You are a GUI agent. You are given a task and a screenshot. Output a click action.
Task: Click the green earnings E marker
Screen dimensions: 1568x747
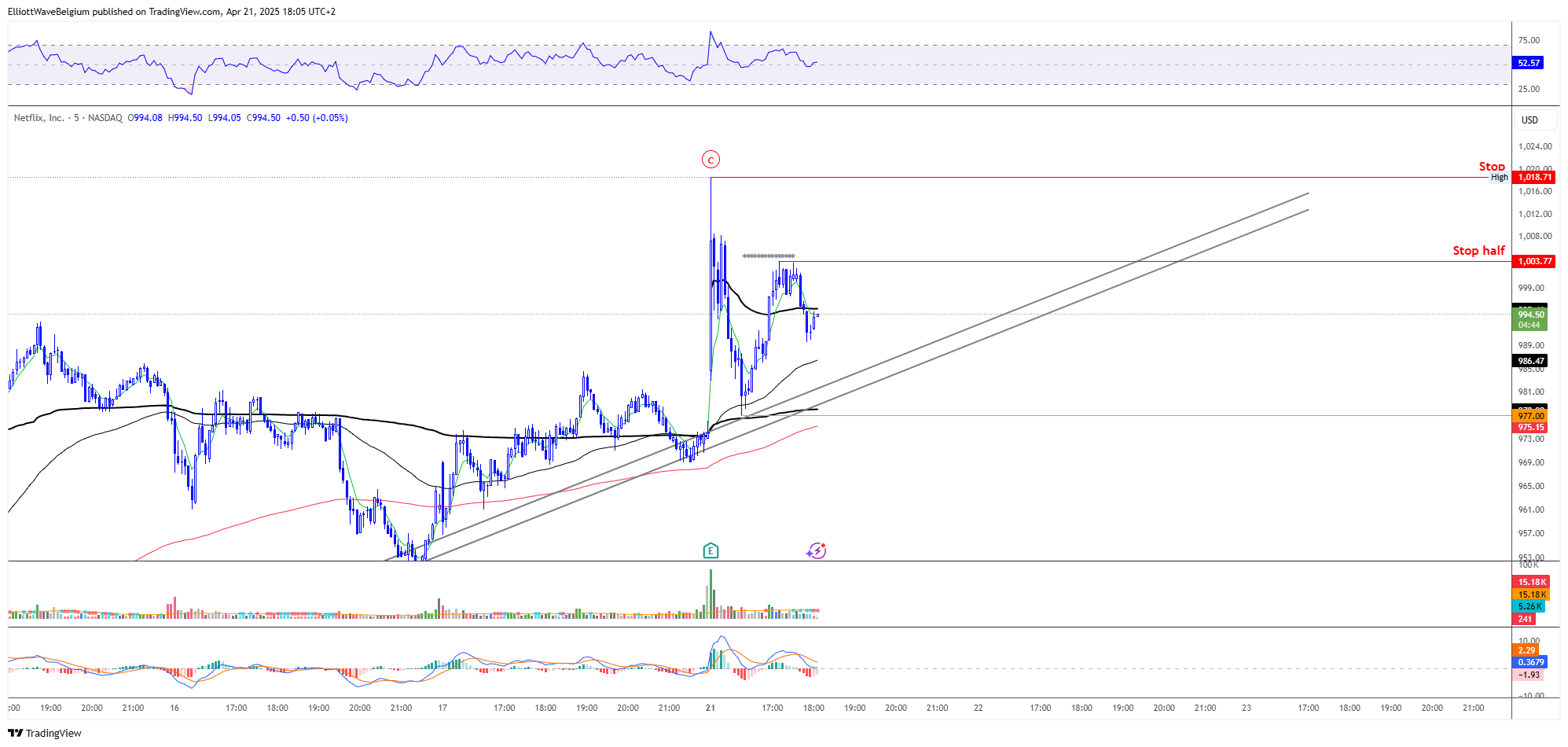pos(711,550)
